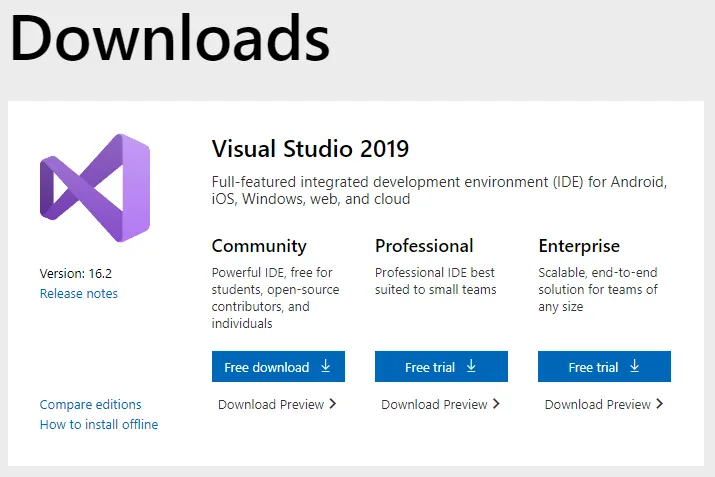Screen dimensions: 715x477
Task: Click the download arrow icon on Professional Free trial
Action: pyautogui.click(x=471, y=366)
